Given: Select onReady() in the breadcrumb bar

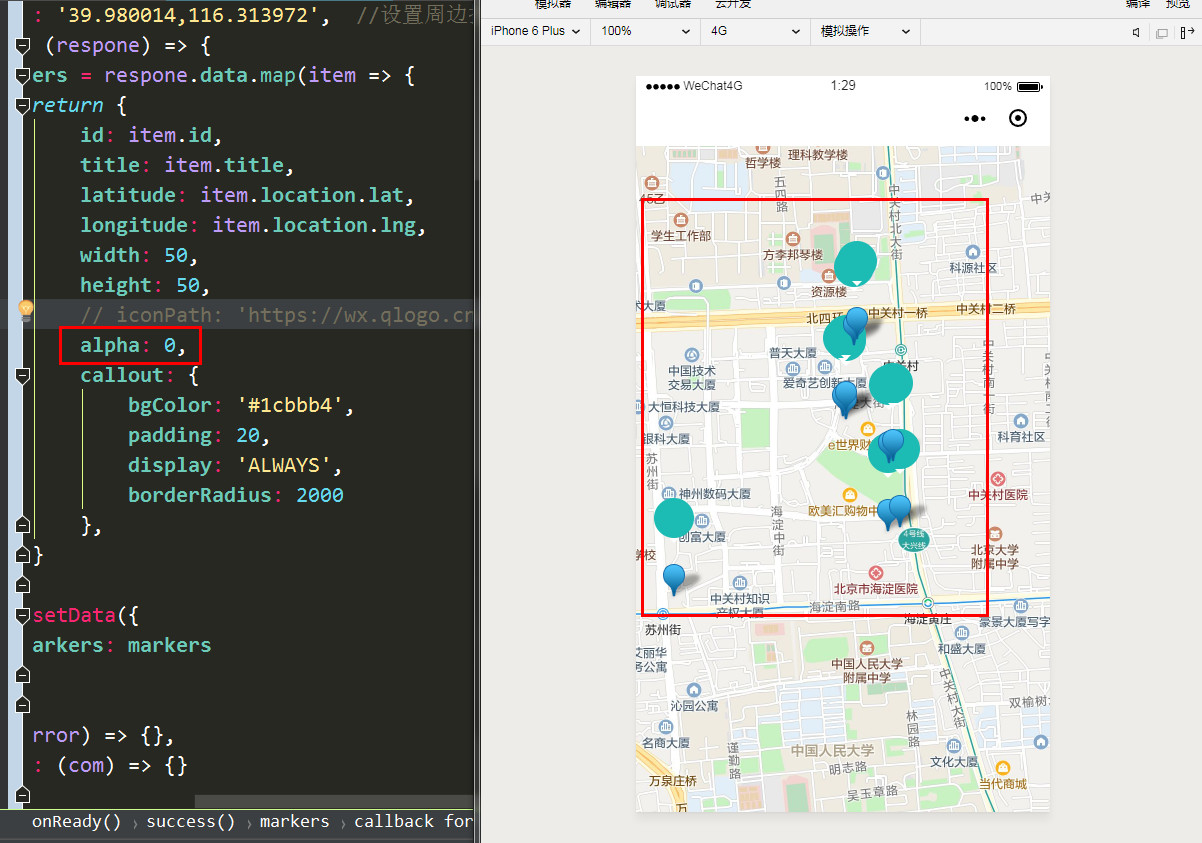Looking at the screenshot, I should pos(76,821).
